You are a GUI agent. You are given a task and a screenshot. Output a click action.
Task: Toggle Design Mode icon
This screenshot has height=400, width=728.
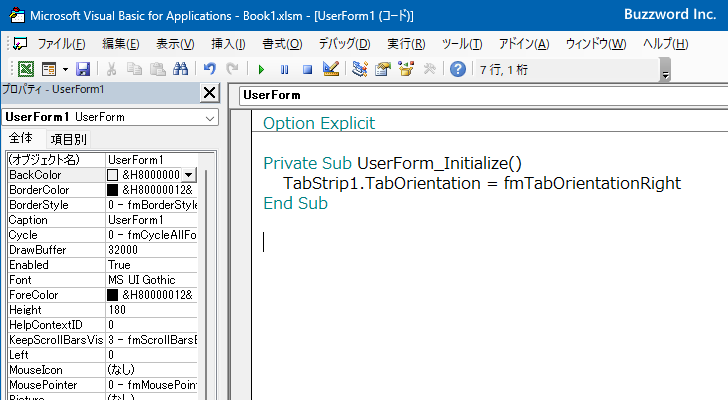[331, 69]
